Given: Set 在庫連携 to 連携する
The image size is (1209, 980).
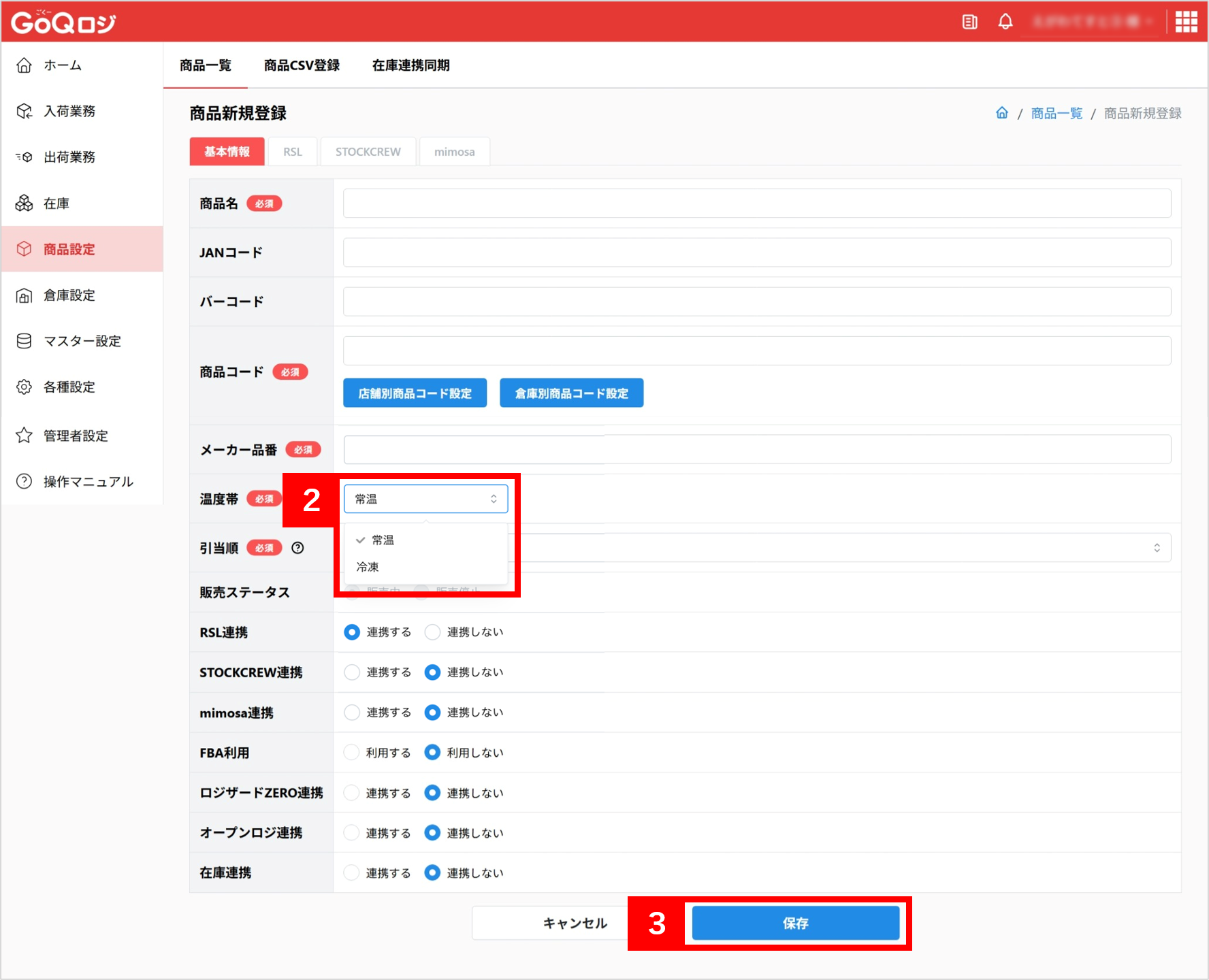Looking at the screenshot, I should click(x=352, y=873).
